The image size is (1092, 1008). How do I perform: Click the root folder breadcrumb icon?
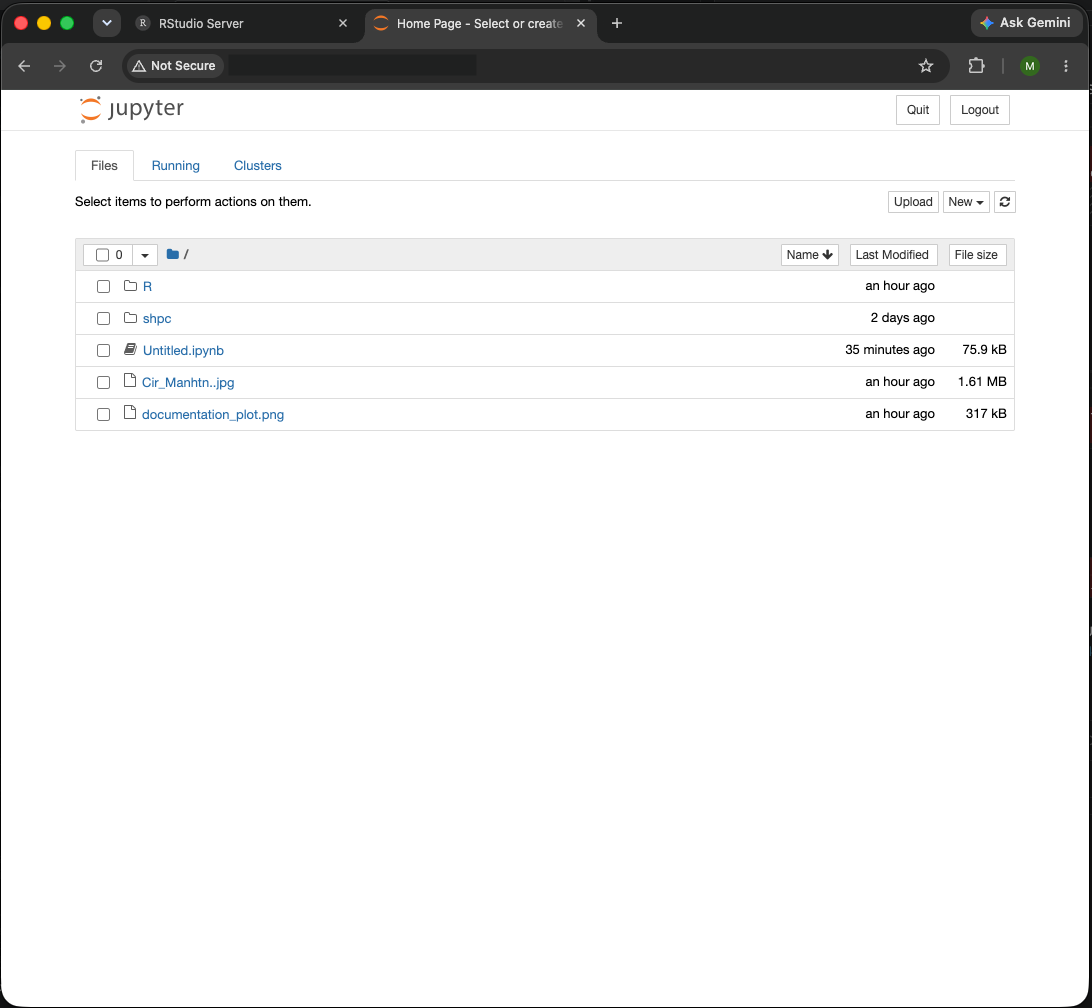click(173, 254)
